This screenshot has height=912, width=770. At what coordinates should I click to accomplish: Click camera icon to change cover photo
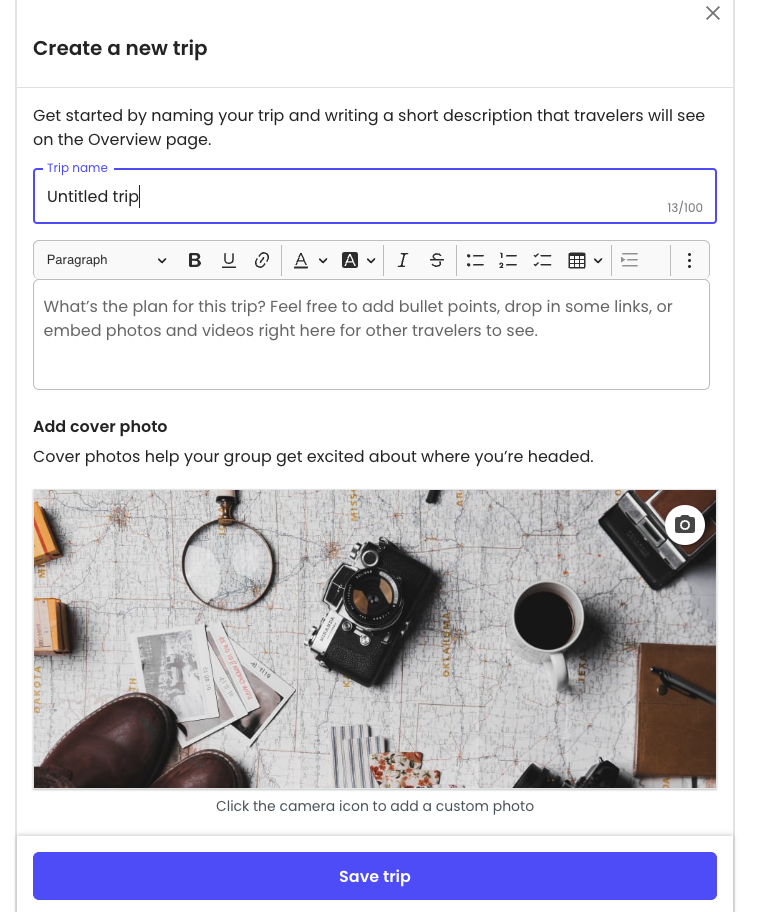[x=685, y=525]
